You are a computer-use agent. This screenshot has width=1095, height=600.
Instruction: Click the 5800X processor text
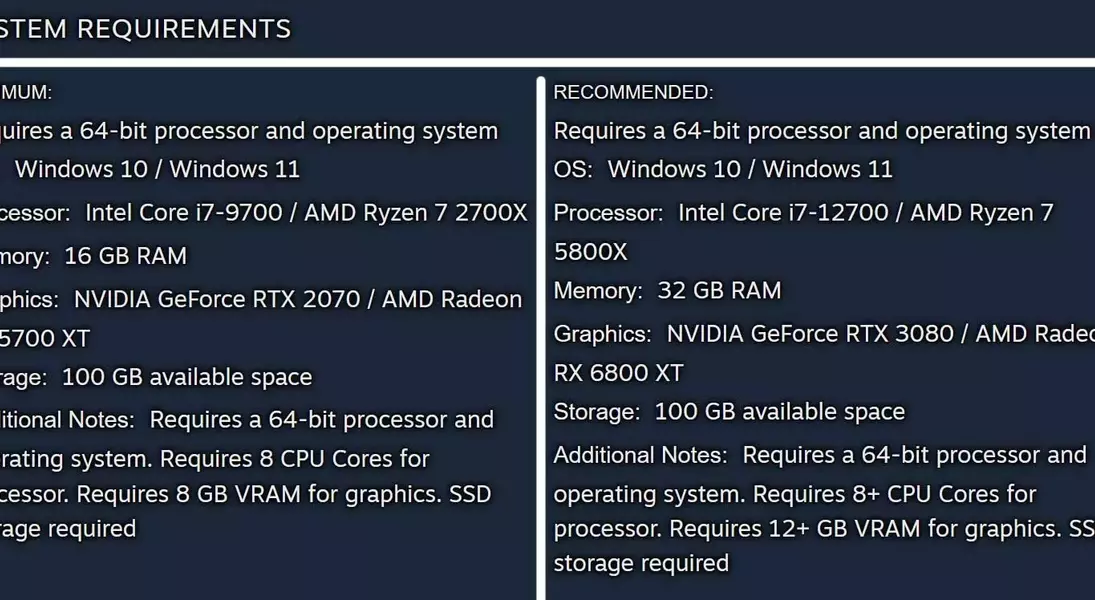[590, 251]
